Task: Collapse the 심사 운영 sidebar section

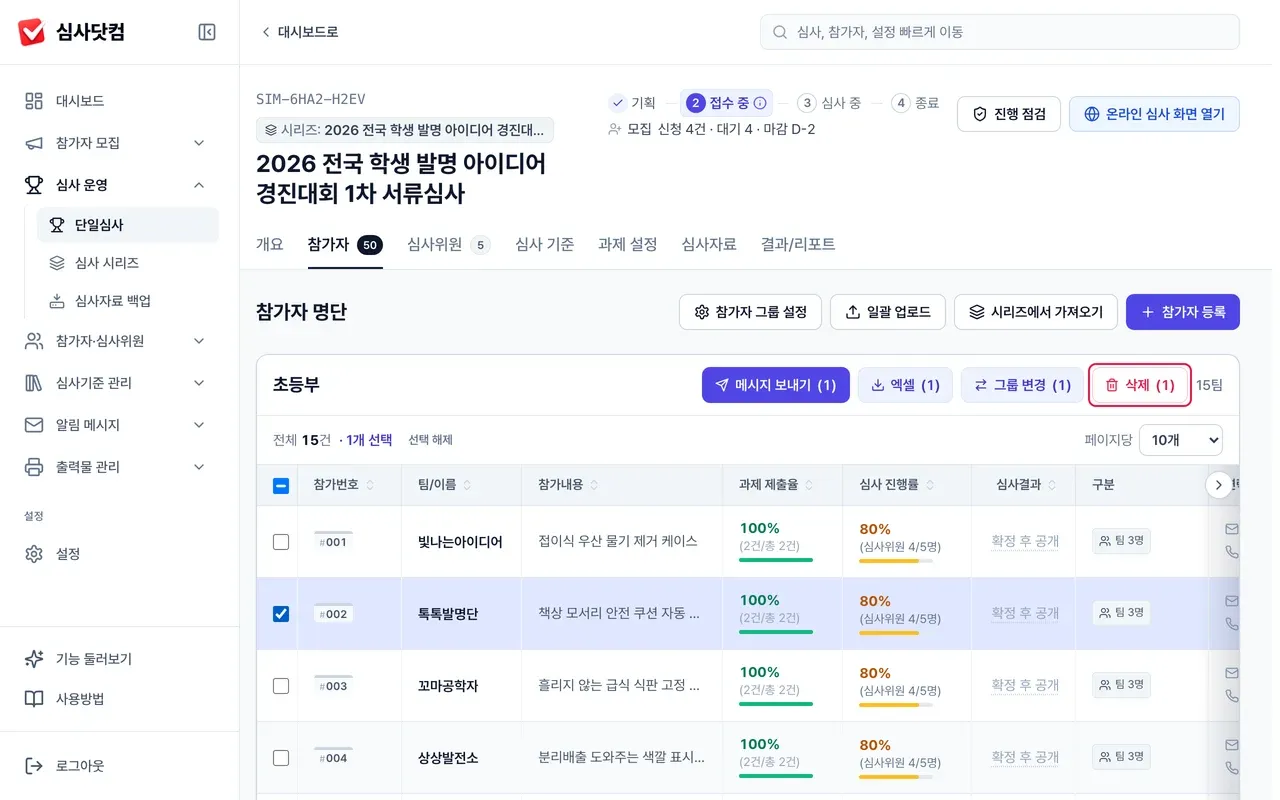Action: click(120, 185)
